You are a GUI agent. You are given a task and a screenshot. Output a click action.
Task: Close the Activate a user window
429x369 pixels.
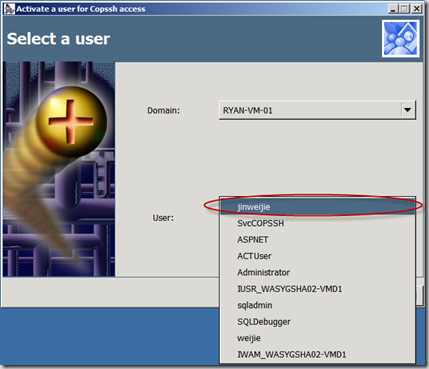(x=417, y=9)
